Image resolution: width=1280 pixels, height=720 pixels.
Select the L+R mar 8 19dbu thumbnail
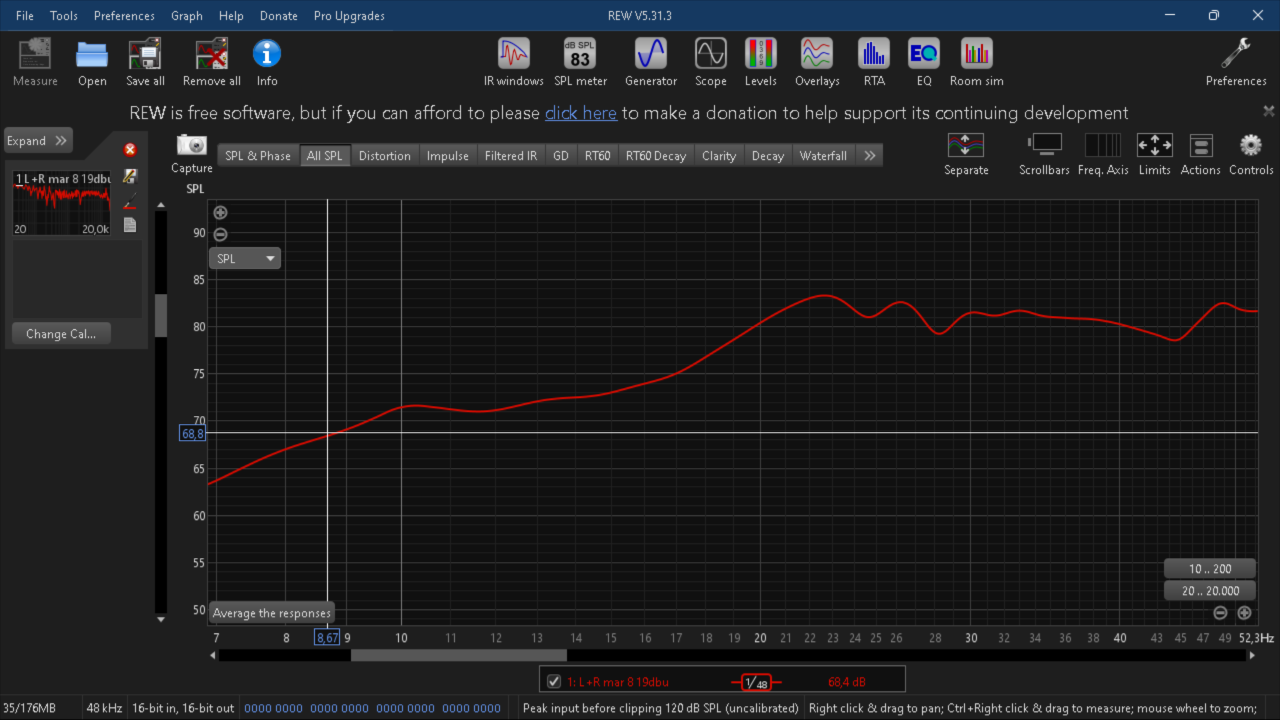point(62,203)
